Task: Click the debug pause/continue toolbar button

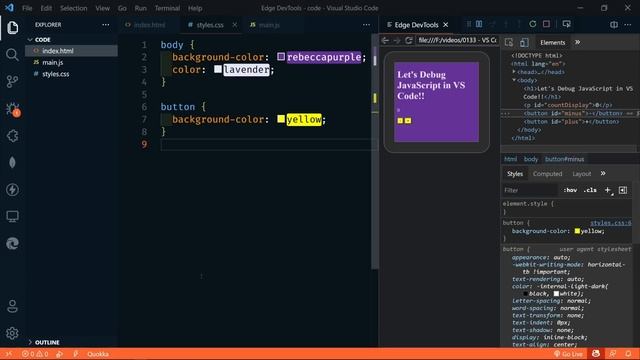Action: (479, 24)
